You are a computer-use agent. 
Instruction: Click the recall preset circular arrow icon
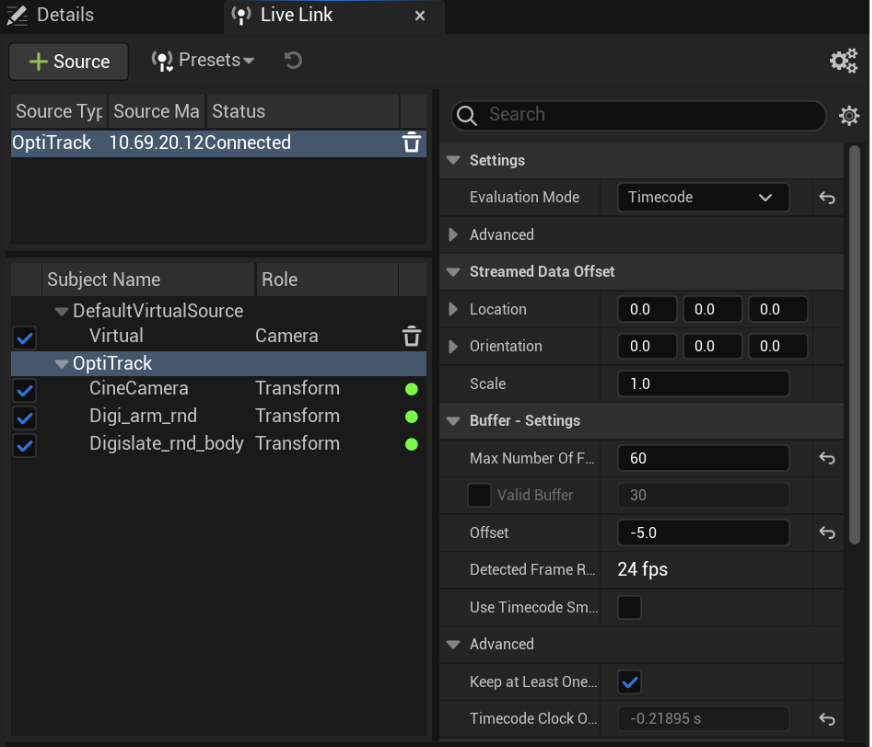click(x=291, y=61)
